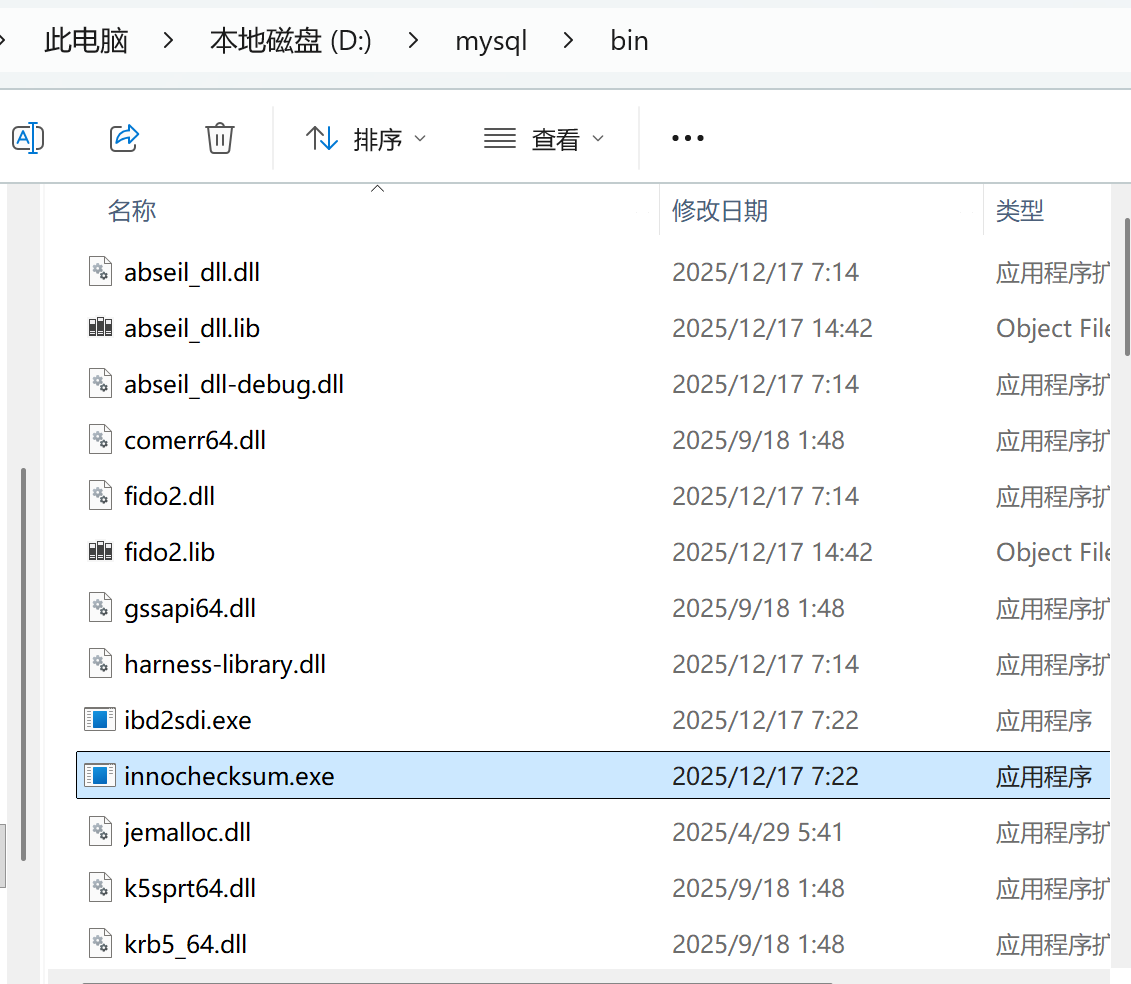Expand chevron after 本地磁盘 (D:) breadcrumb
1131x984 pixels.
413,40
